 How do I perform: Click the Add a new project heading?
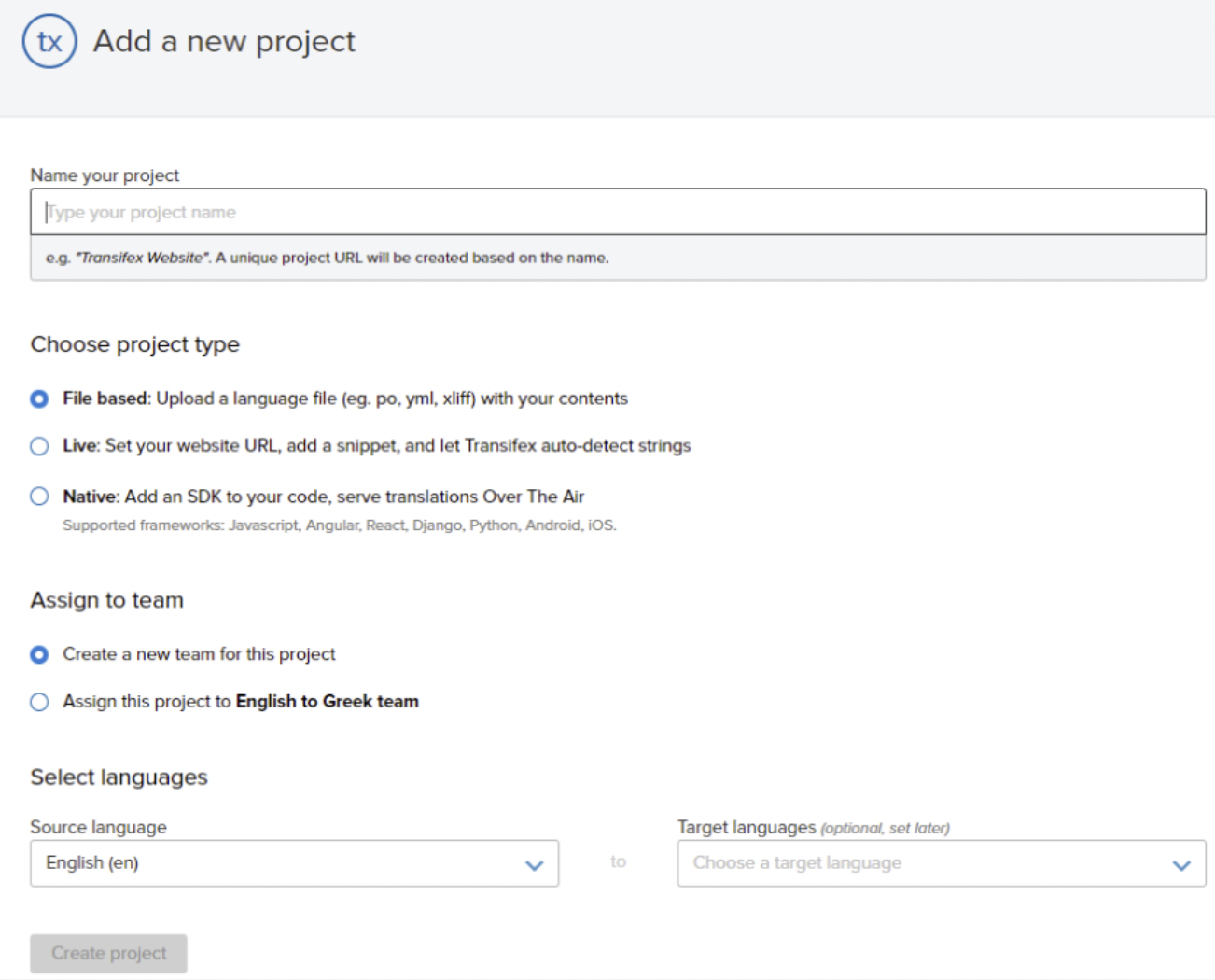click(x=224, y=41)
